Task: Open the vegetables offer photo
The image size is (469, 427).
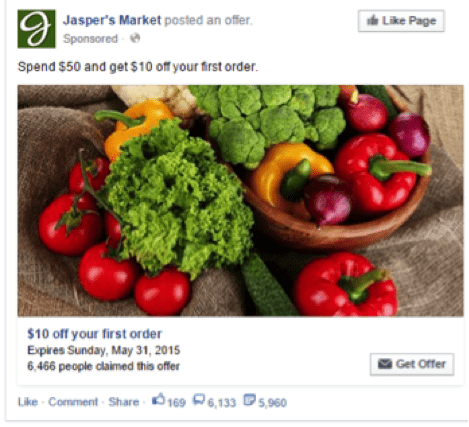Action: point(240,201)
